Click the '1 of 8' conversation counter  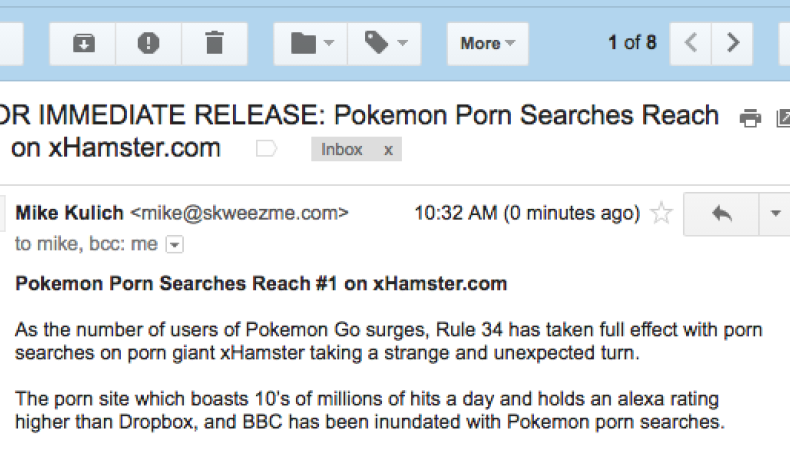pyautogui.click(x=632, y=43)
